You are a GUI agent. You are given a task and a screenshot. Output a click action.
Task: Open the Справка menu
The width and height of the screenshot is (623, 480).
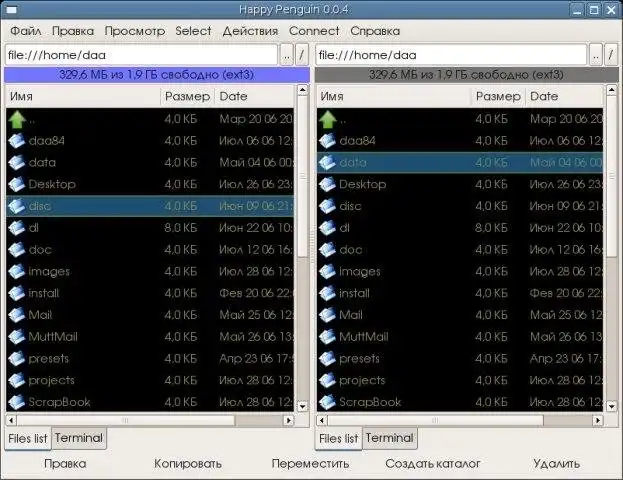pyautogui.click(x=375, y=31)
